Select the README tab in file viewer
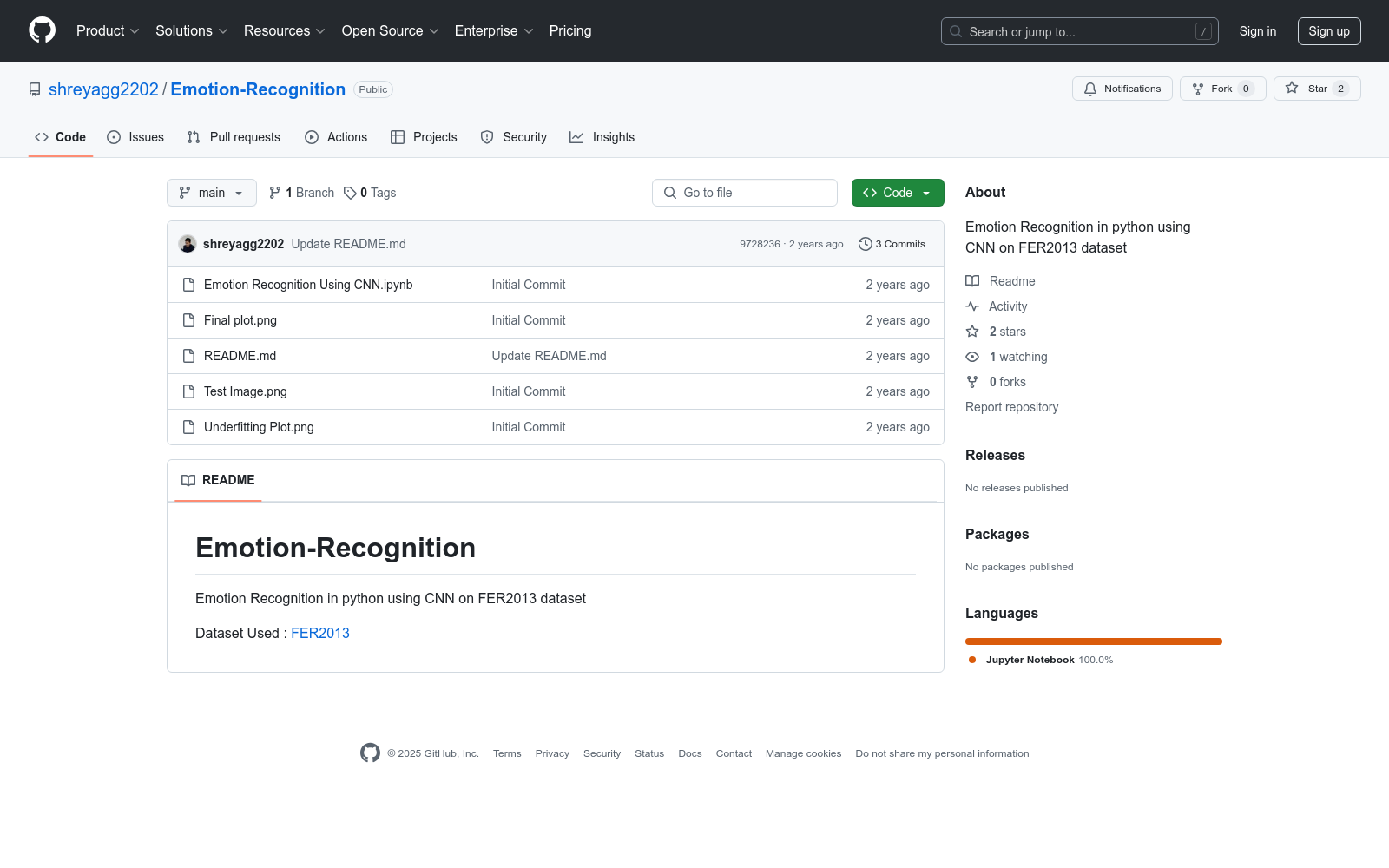Screen dimensions: 1389x868 tap(218, 480)
